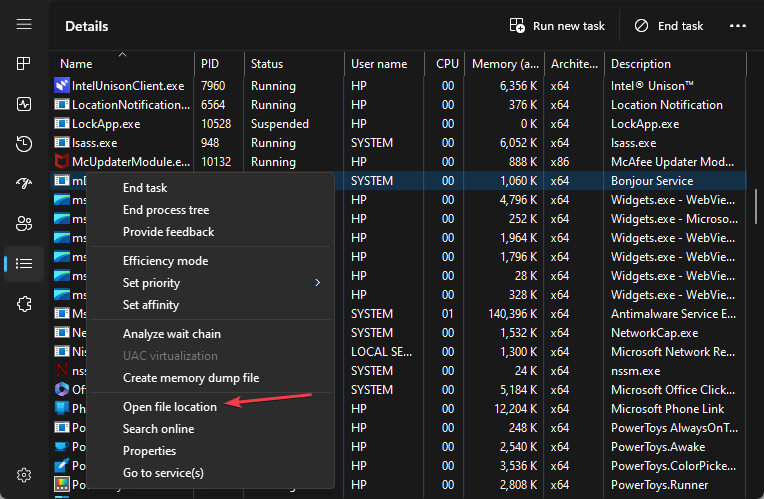Open Properties from context menu
This screenshot has width=764, height=499.
tap(149, 451)
